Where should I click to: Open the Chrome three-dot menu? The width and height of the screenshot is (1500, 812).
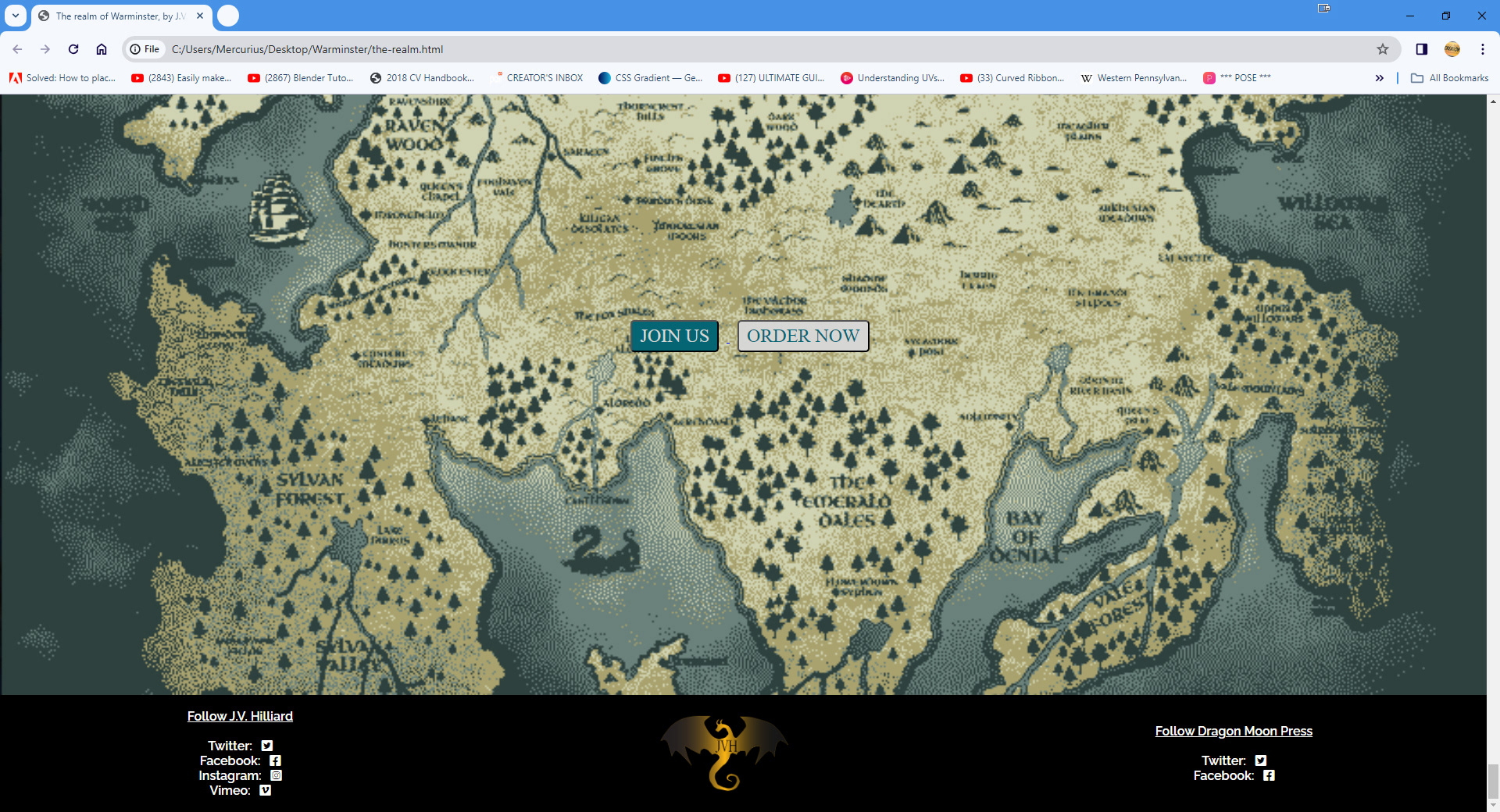[1483, 49]
